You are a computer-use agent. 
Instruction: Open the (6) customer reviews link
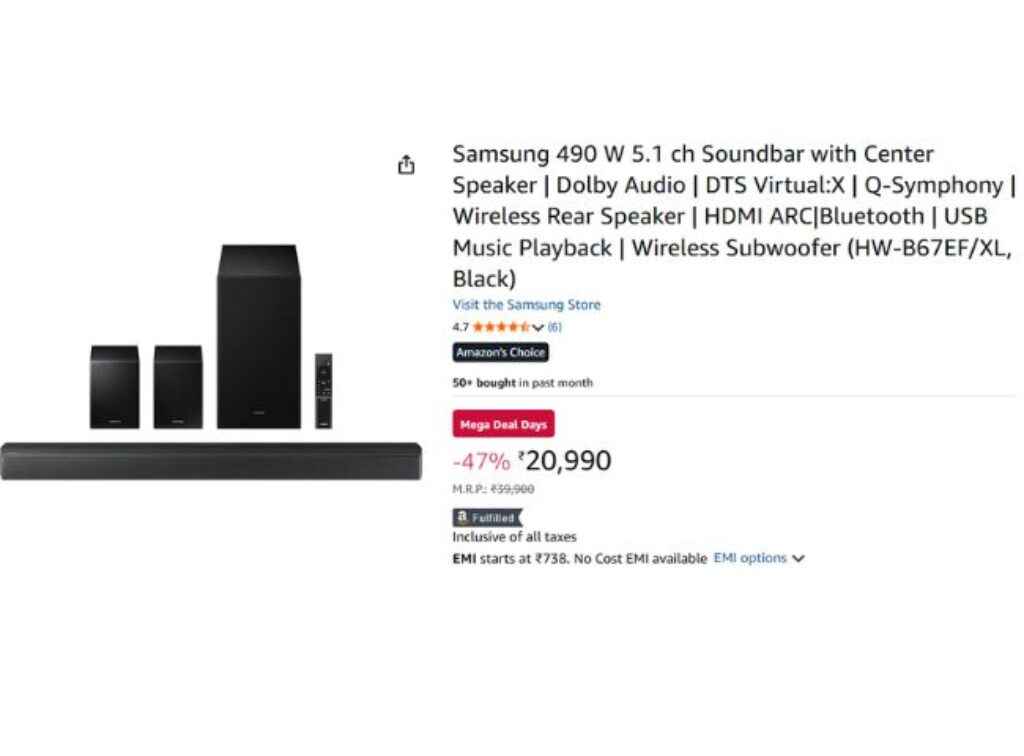555,327
